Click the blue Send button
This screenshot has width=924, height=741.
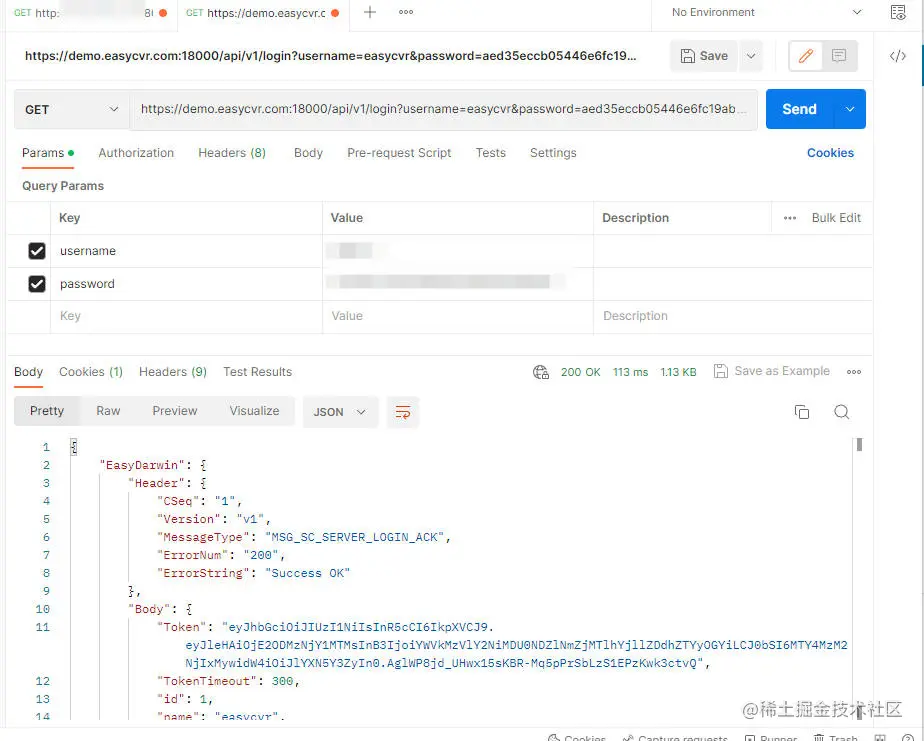click(x=799, y=109)
